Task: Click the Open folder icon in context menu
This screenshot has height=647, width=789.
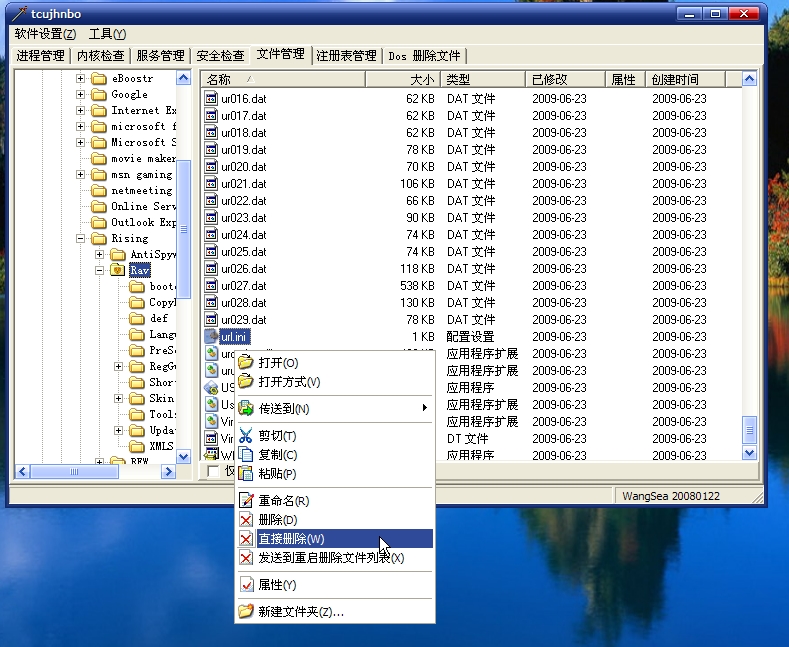Action: [246, 362]
